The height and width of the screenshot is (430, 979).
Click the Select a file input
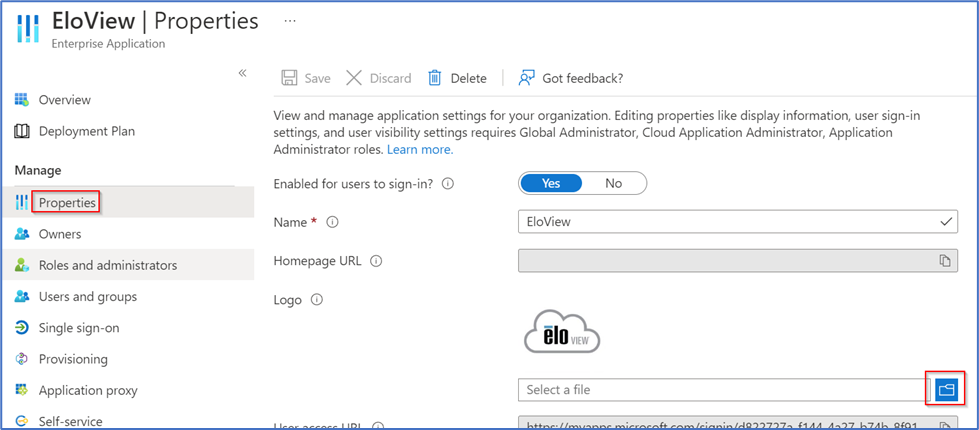click(x=722, y=390)
